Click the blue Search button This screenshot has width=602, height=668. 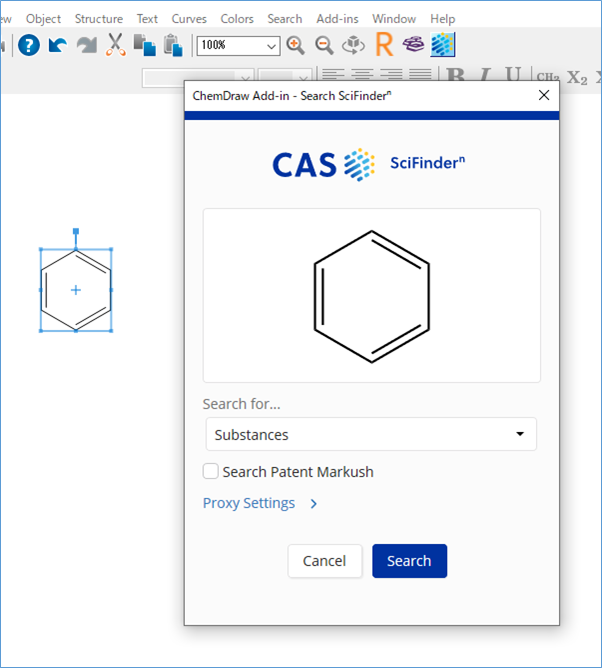click(409, 561)
